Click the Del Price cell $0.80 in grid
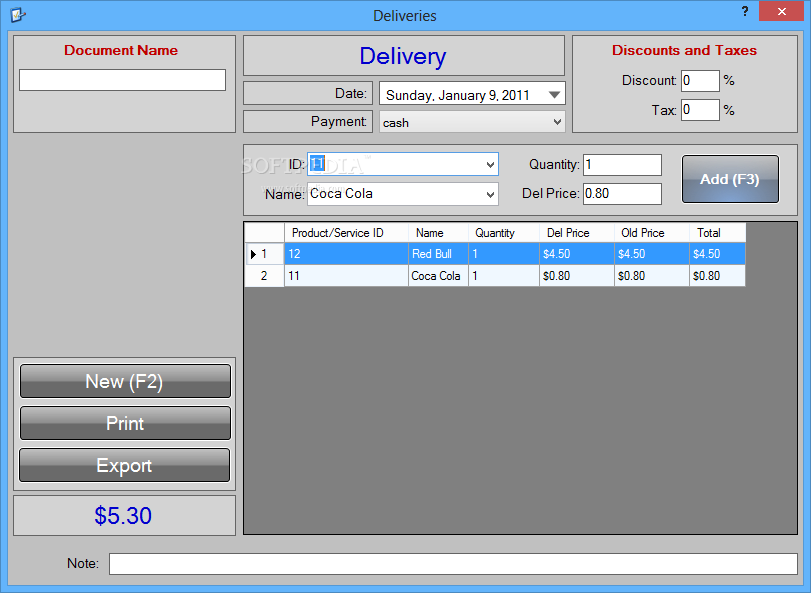The height and width of the screenshot is (593, 811). point(577,276)
